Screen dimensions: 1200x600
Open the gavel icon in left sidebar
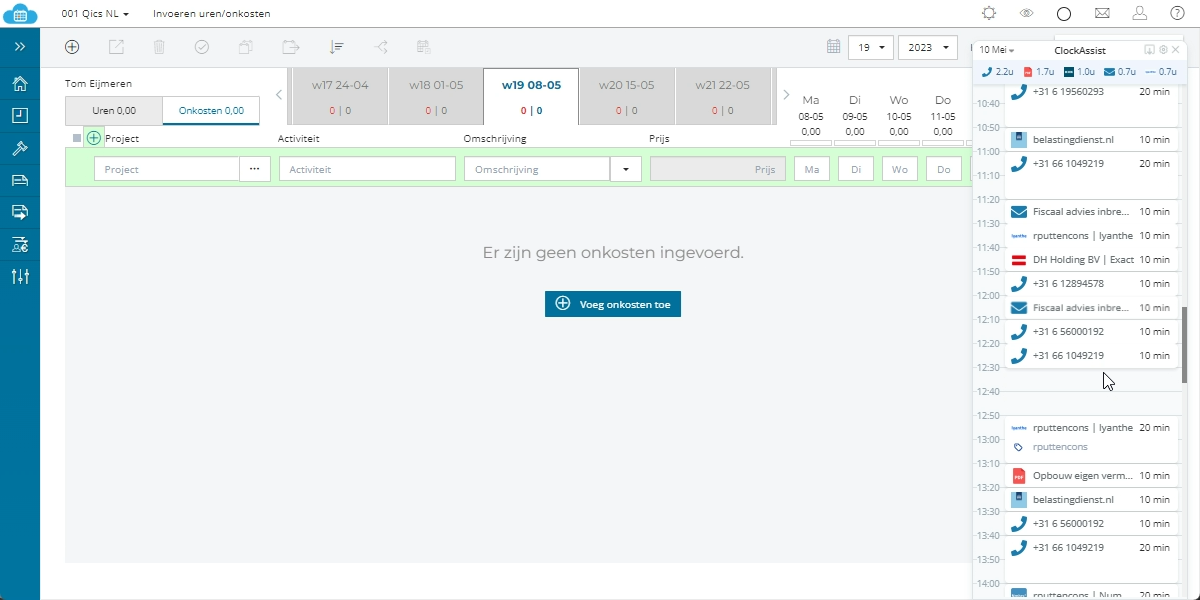point(20,148)
